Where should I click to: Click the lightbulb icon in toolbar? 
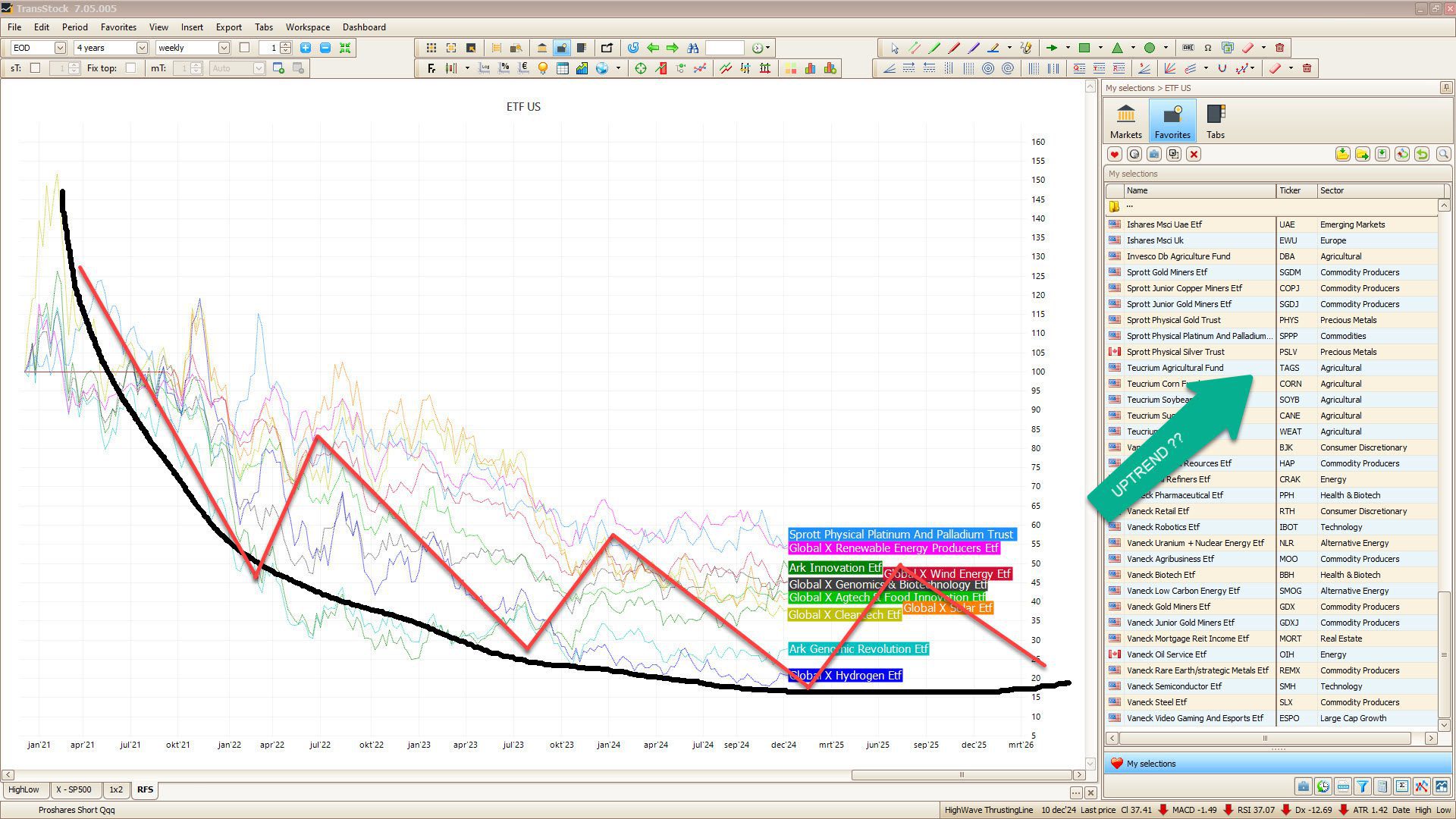pos(542,68)
